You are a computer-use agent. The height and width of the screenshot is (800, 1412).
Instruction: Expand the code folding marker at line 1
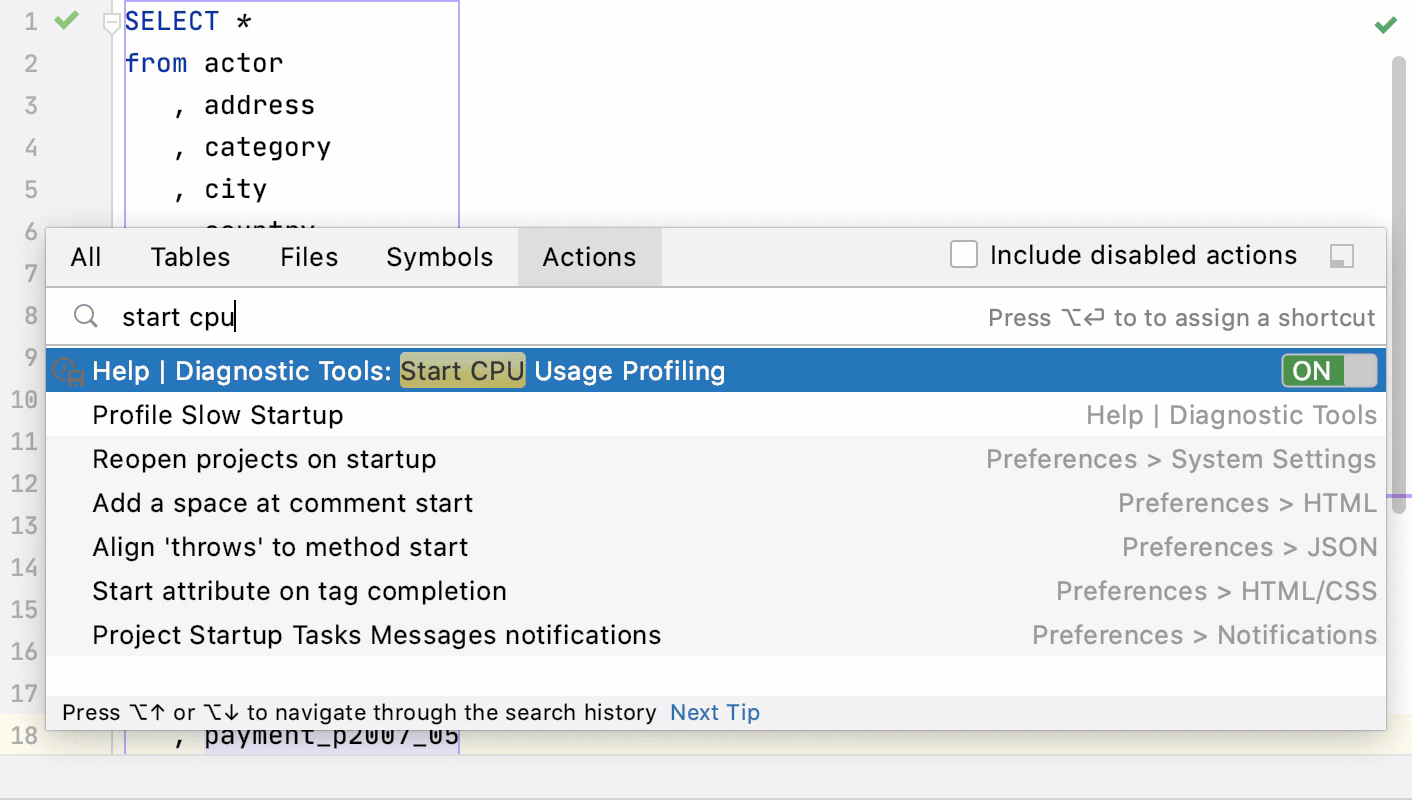[111, 20]
